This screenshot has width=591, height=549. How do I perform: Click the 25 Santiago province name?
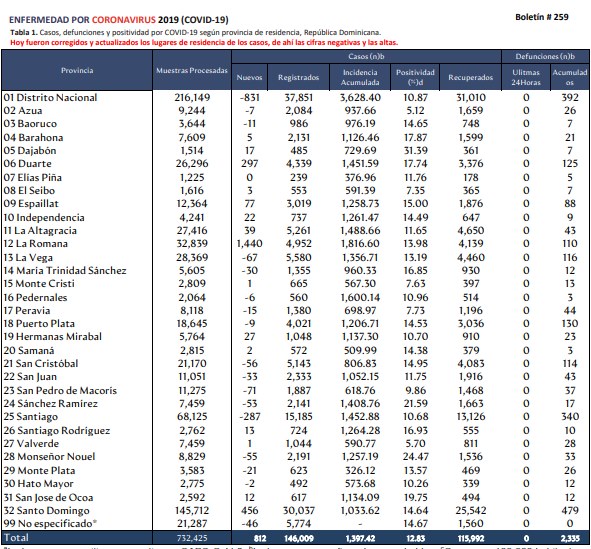point(31,417)
